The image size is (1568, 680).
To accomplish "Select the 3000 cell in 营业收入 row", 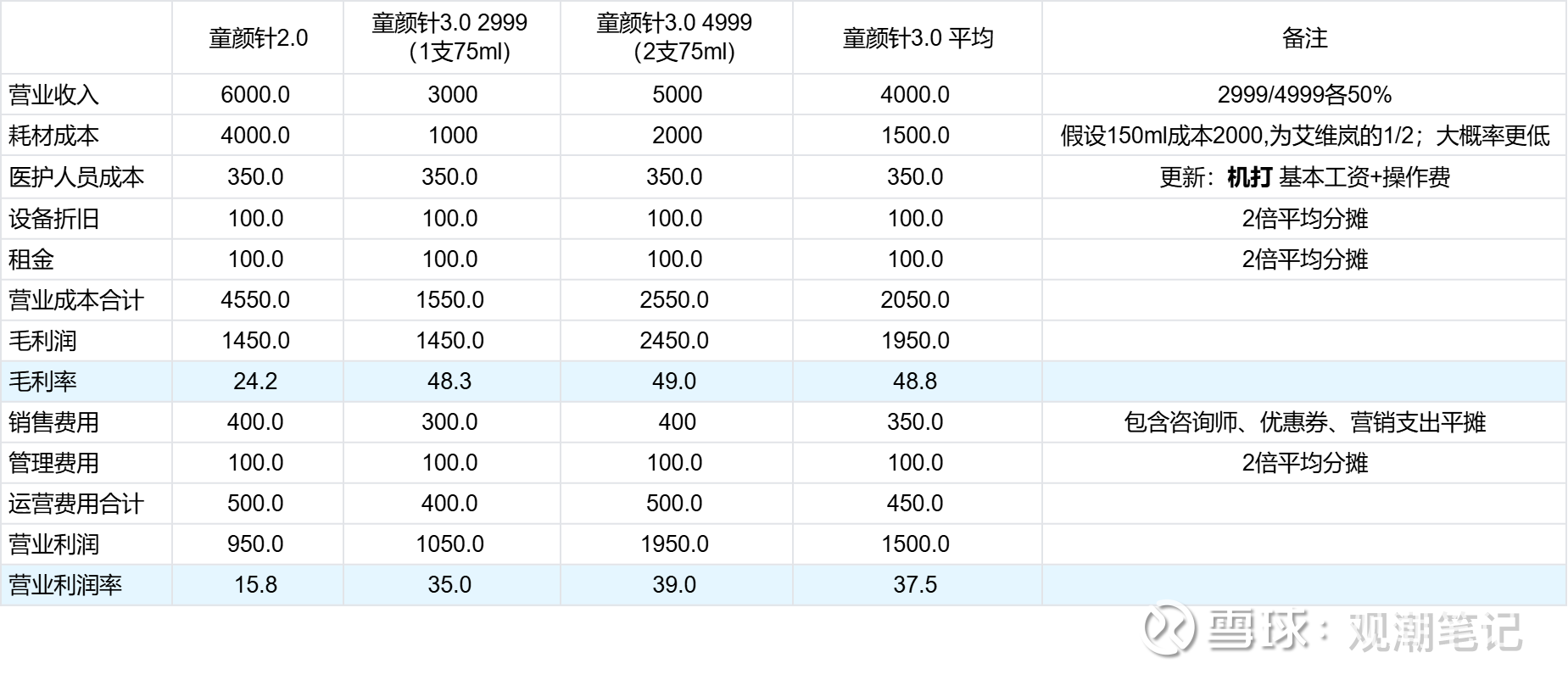I will pos(452,95).
